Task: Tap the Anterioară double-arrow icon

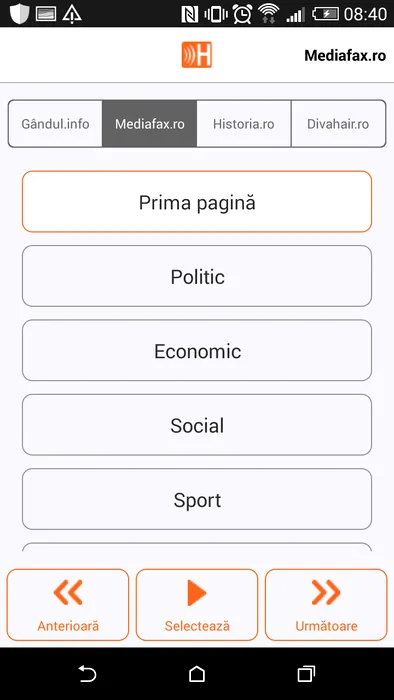Action: click(68, 593)
